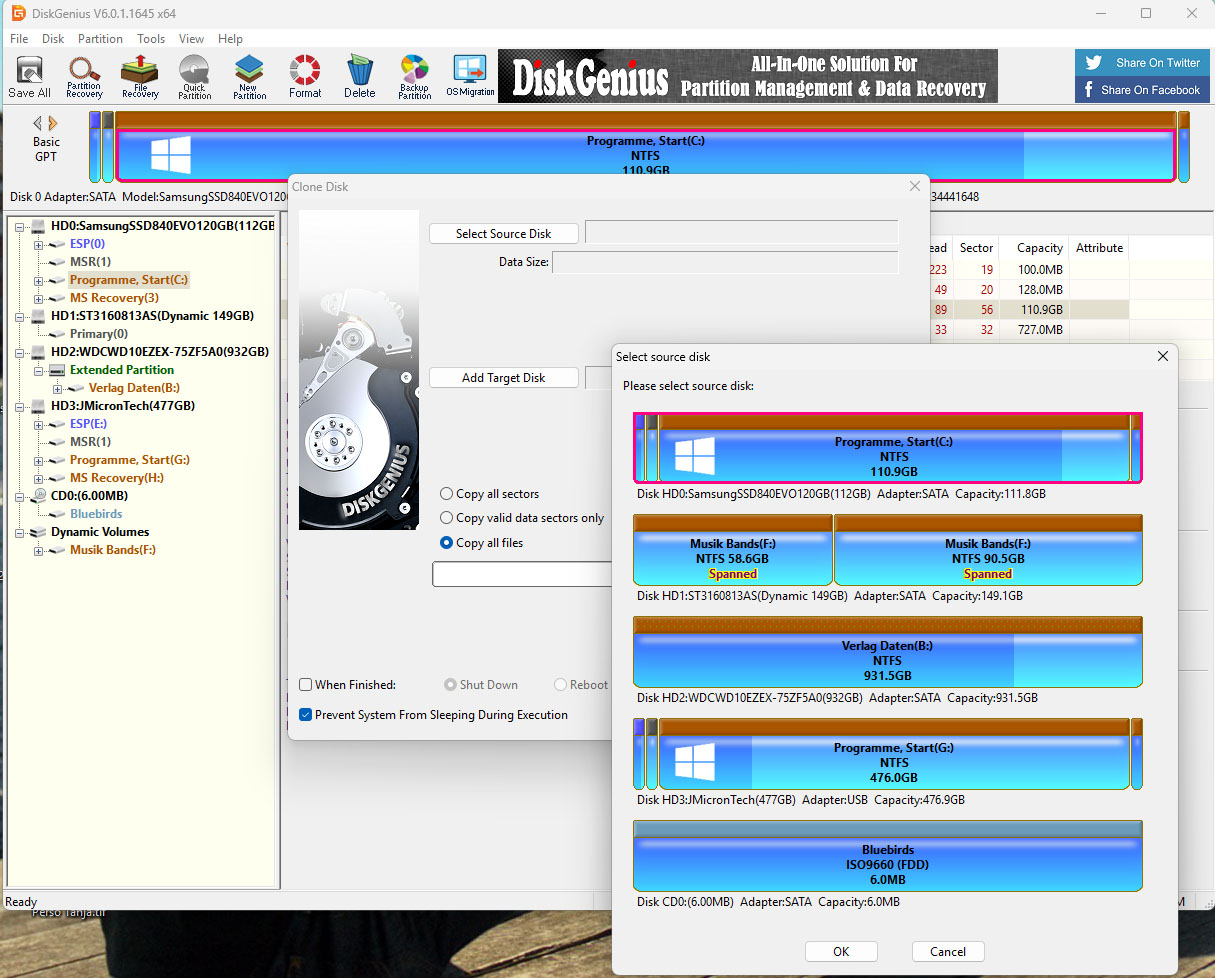This screenshot has height=978, width=1215.
Task: Open the Disk menu
Action: pos(53,39)
